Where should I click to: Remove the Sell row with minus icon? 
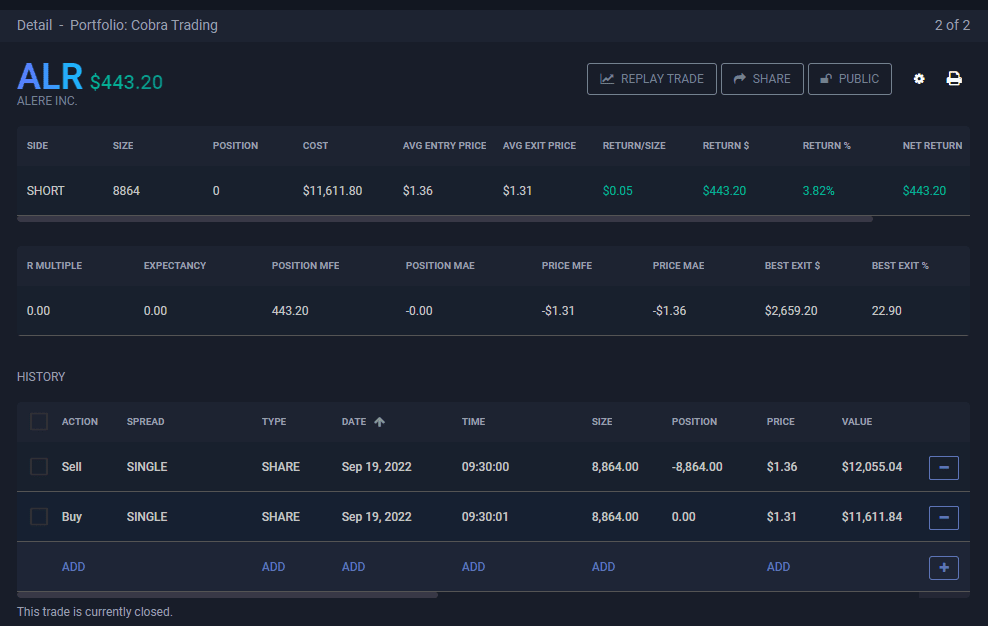pyautogui.click(x=943, y=467)
